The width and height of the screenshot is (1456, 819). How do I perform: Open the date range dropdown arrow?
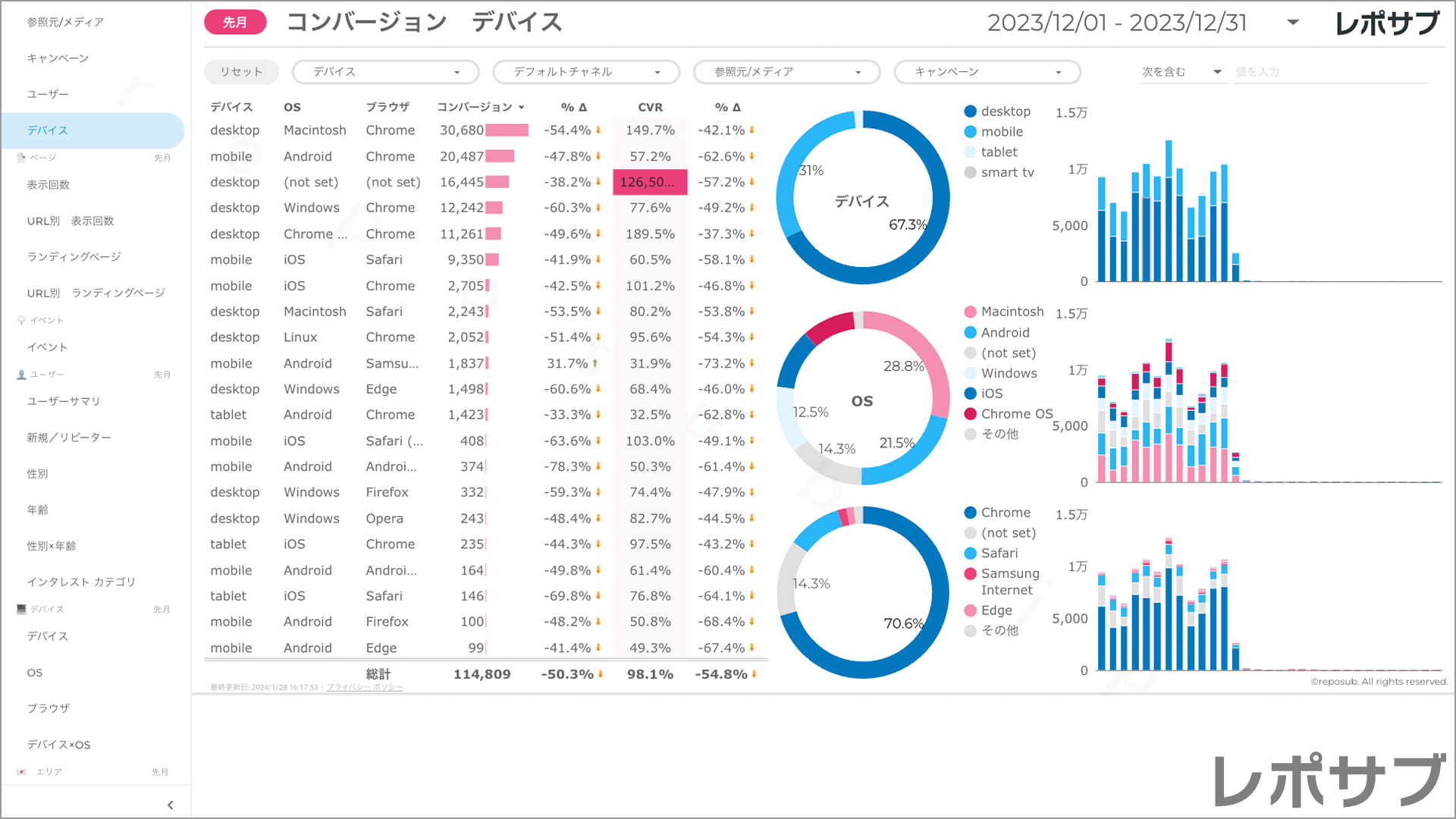1293,22
